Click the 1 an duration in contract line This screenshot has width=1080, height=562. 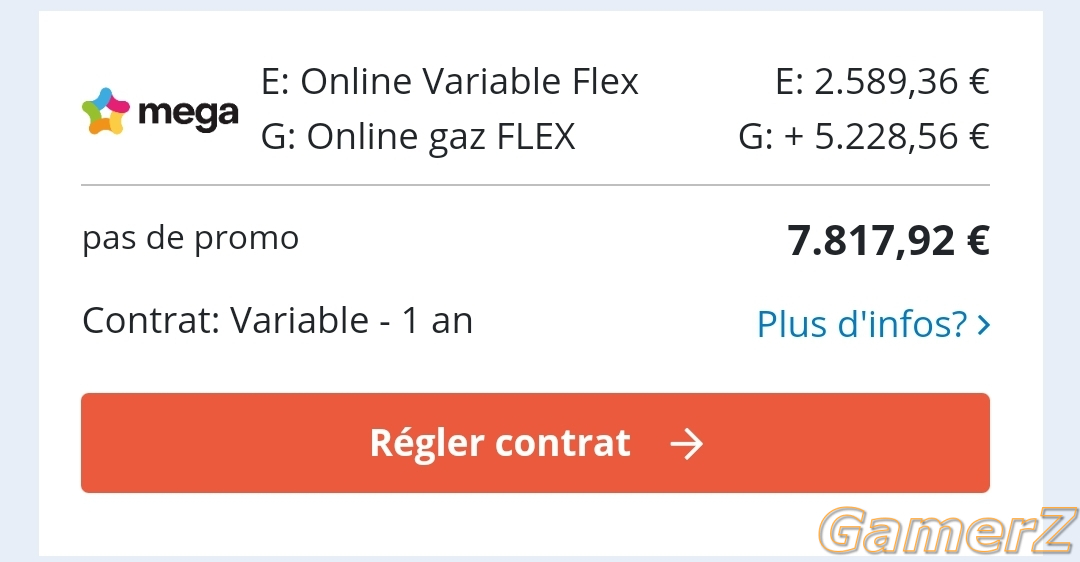(x=437, y=320)
